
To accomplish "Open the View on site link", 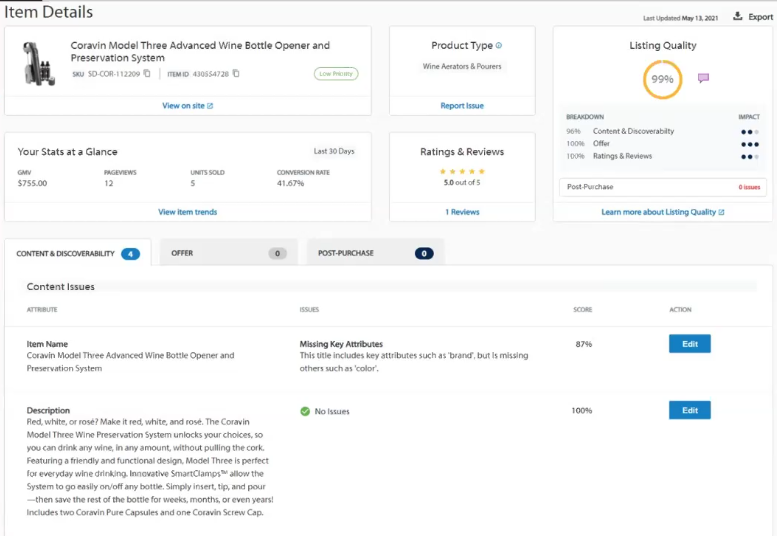I will coord(187,105).
